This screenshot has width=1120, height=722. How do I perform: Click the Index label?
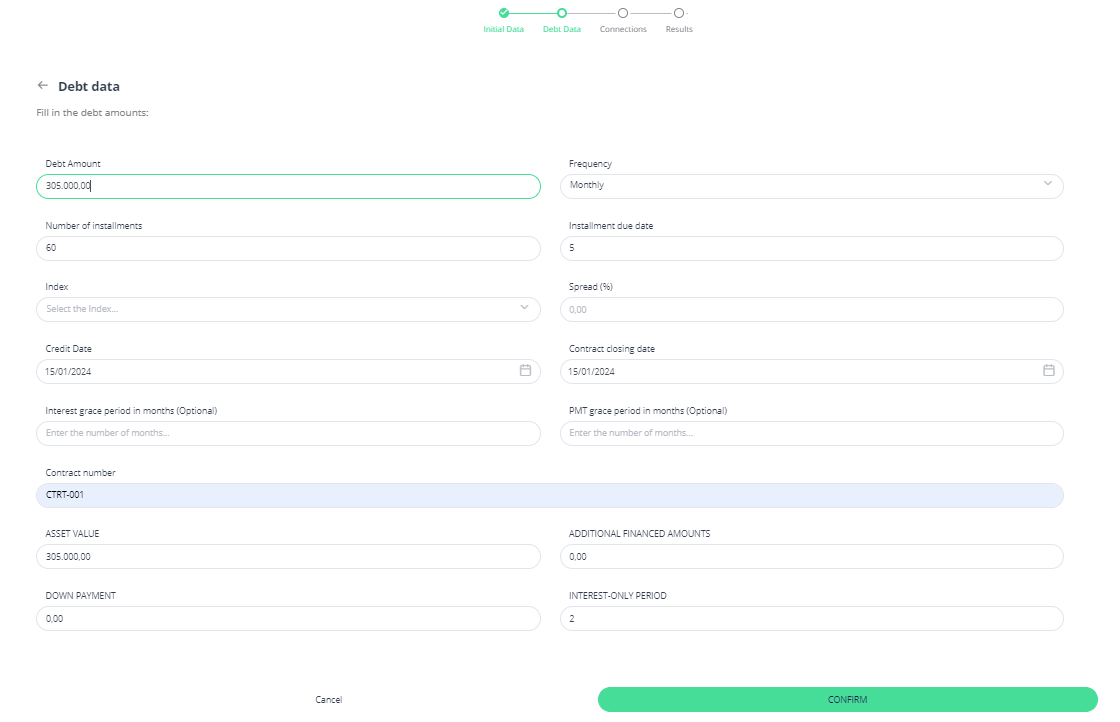[56, 286]
